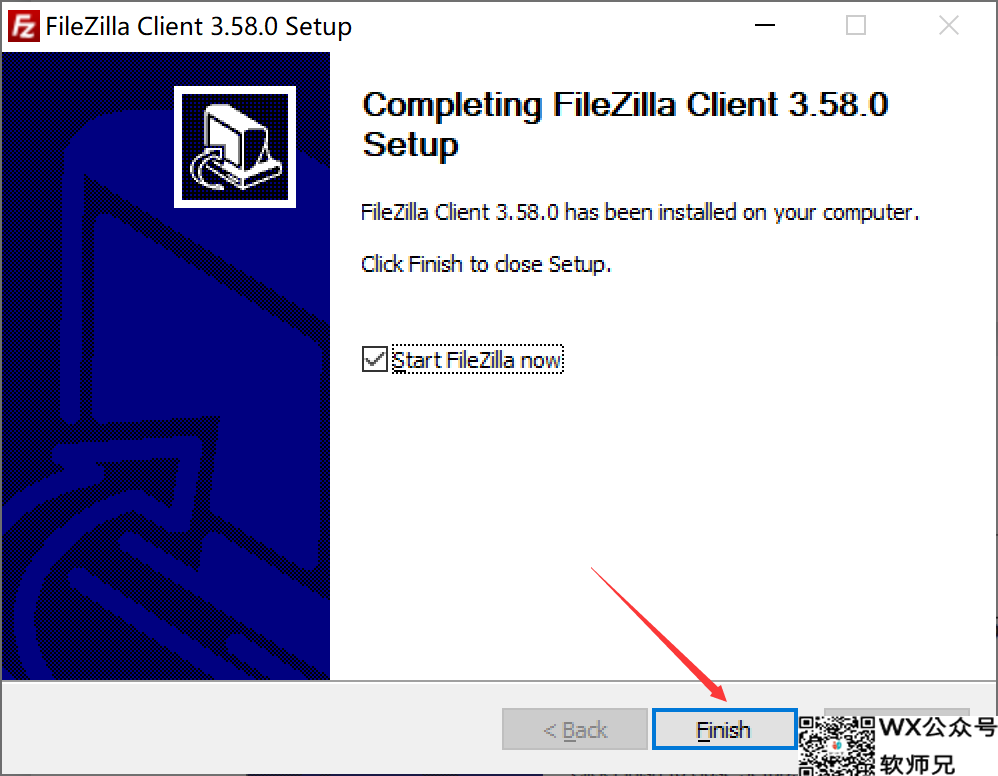
Task: Click the installer computer logo image
Action: [235, 147]
